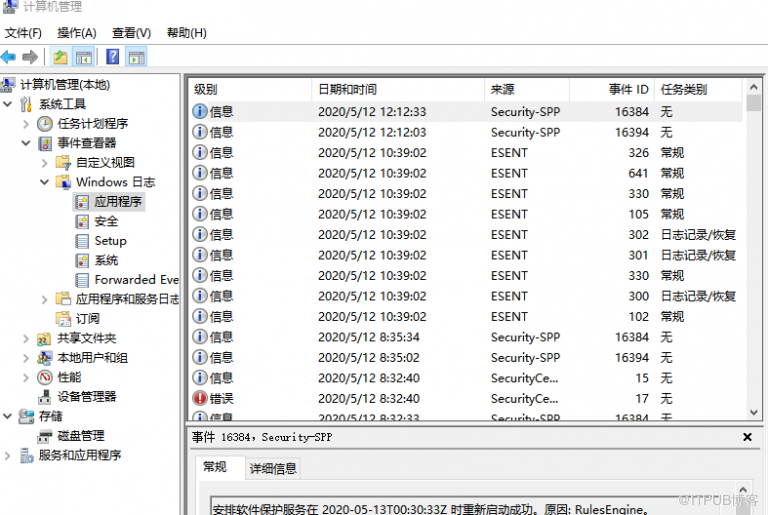Click the event list scroll up arrow

coord(754,87)
